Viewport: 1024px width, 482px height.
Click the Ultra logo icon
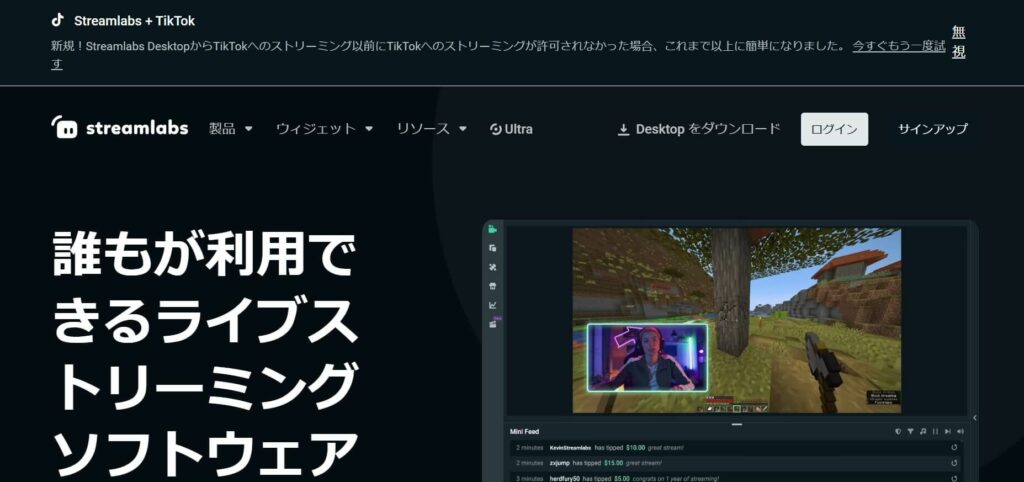point(496,129)
